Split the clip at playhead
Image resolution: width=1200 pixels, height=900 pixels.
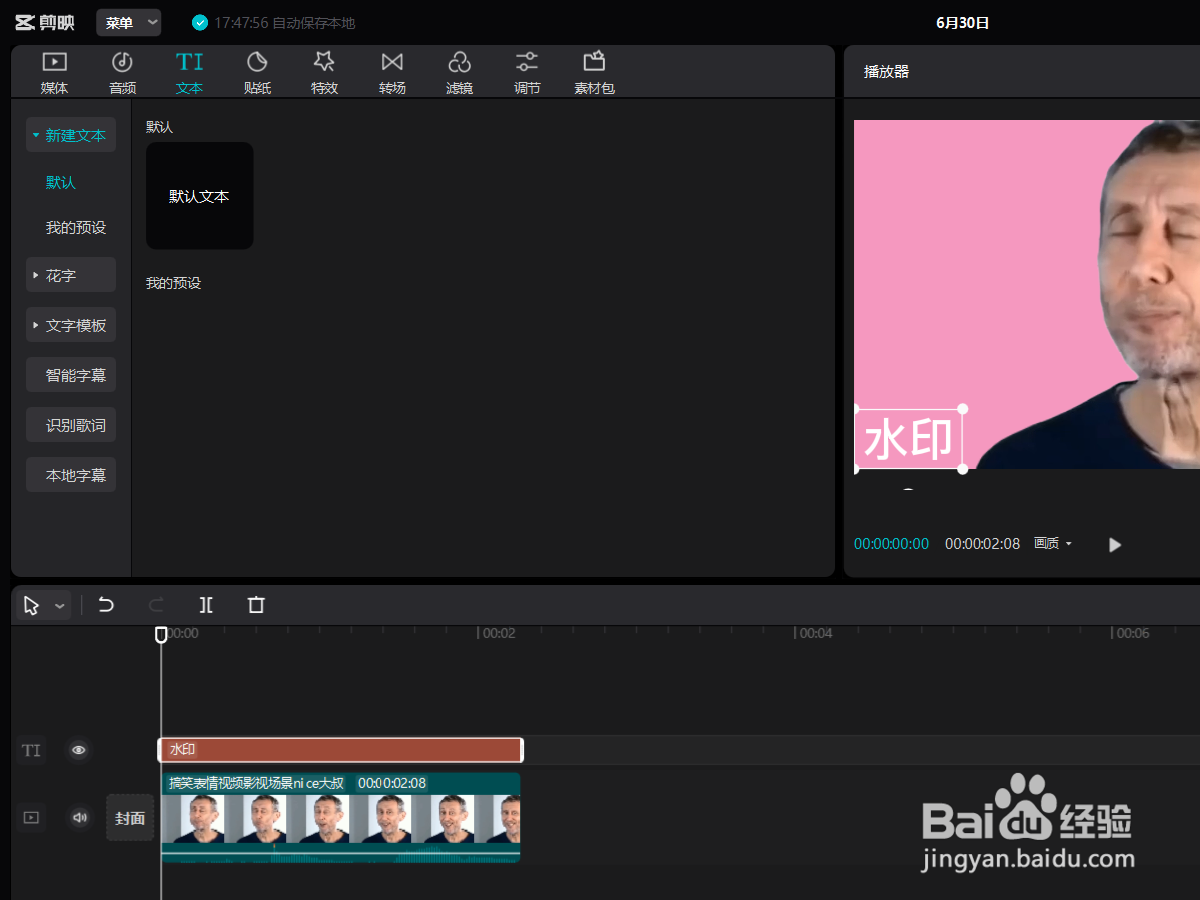tap(206, 605)
